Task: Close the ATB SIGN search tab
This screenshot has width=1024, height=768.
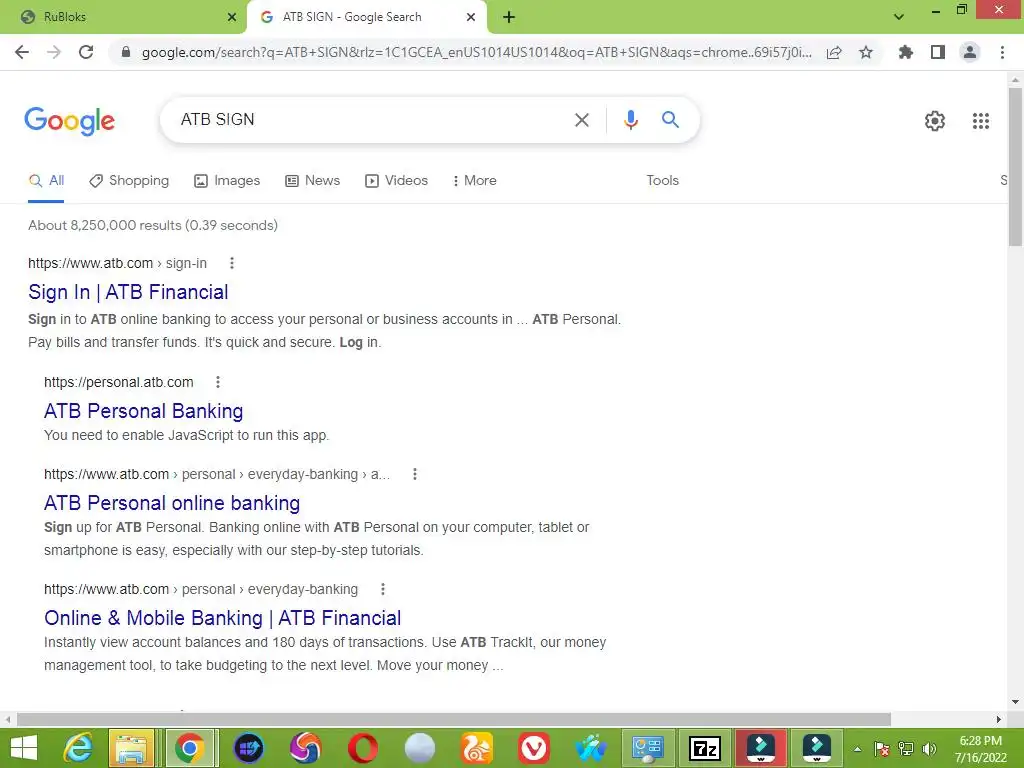Action: [x=471, y=17]
